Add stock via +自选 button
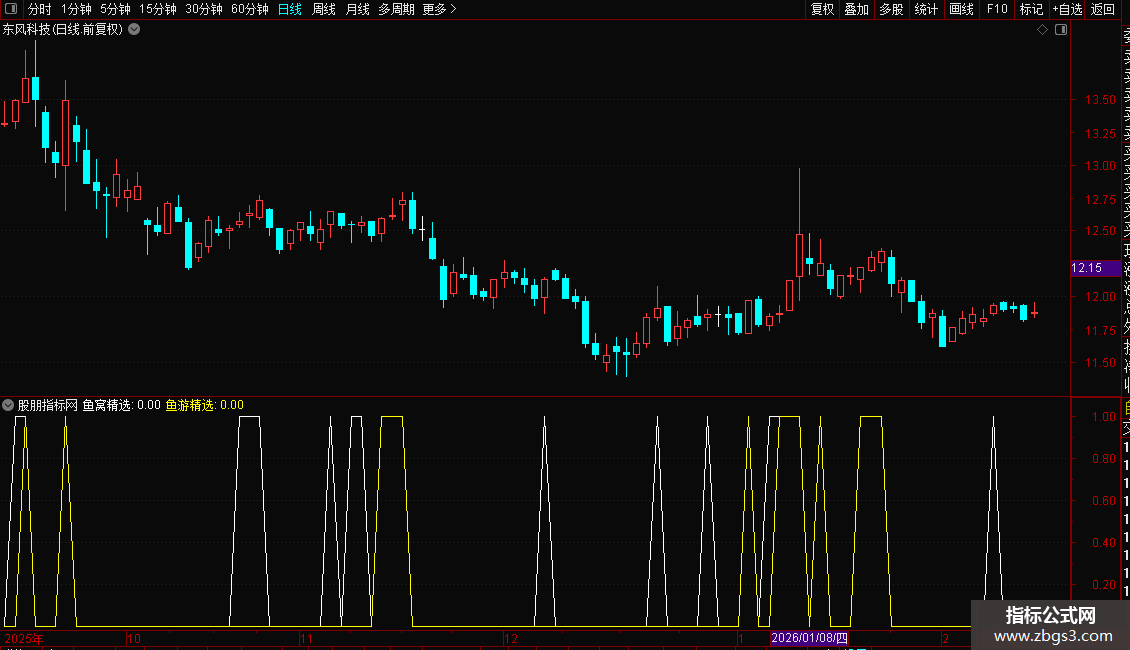Image resolution: width=1130 pixels, height=650 pixels. (x=1067, y=9)
